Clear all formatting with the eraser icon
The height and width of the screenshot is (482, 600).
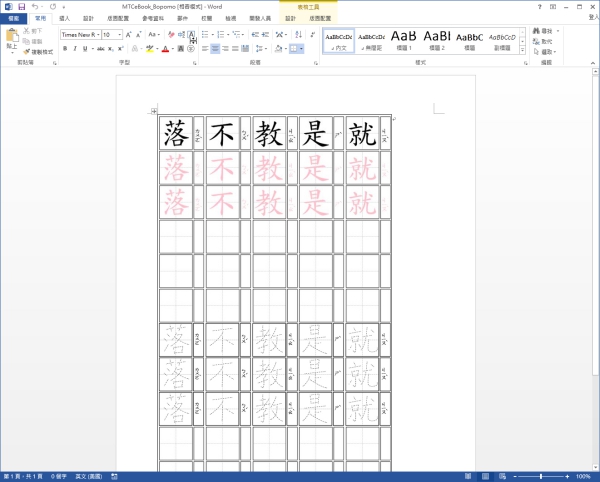tap(171, 35)
